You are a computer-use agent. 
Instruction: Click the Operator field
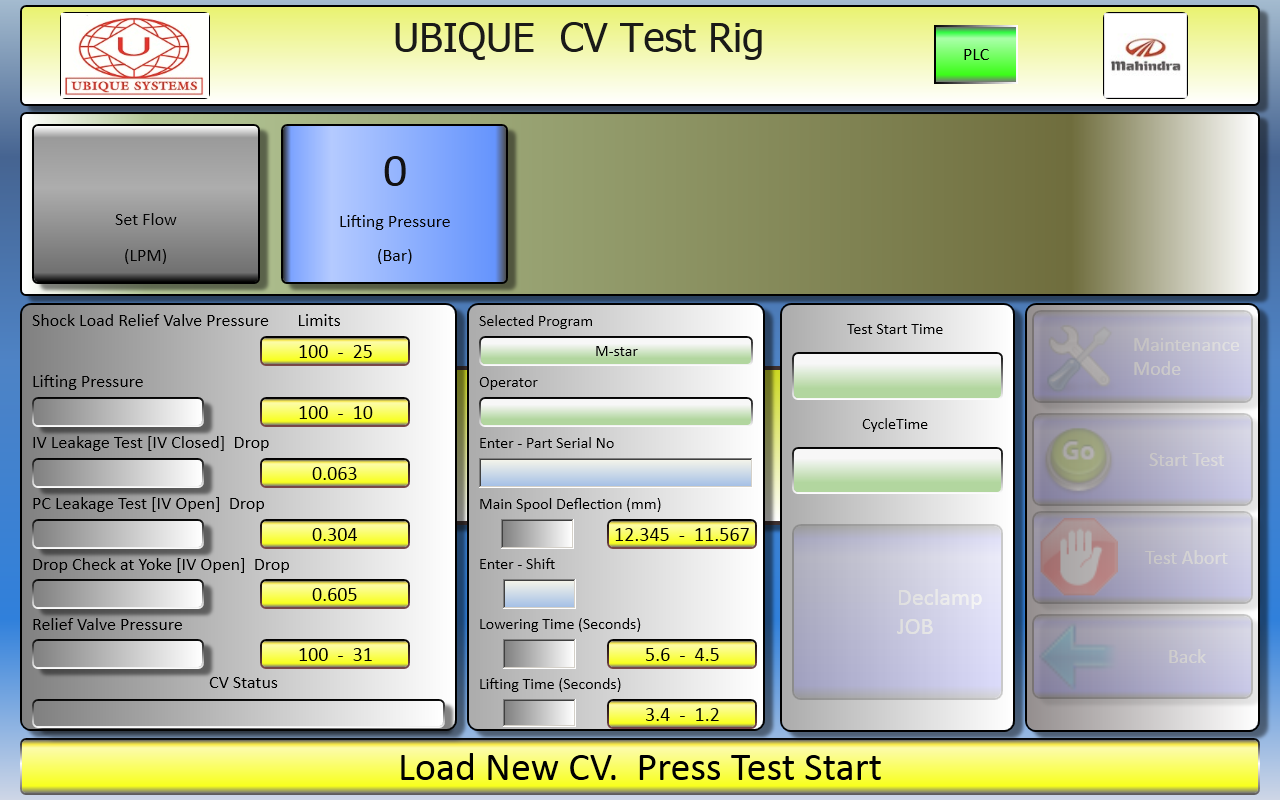pyautogui.click(x=616, y=412)
